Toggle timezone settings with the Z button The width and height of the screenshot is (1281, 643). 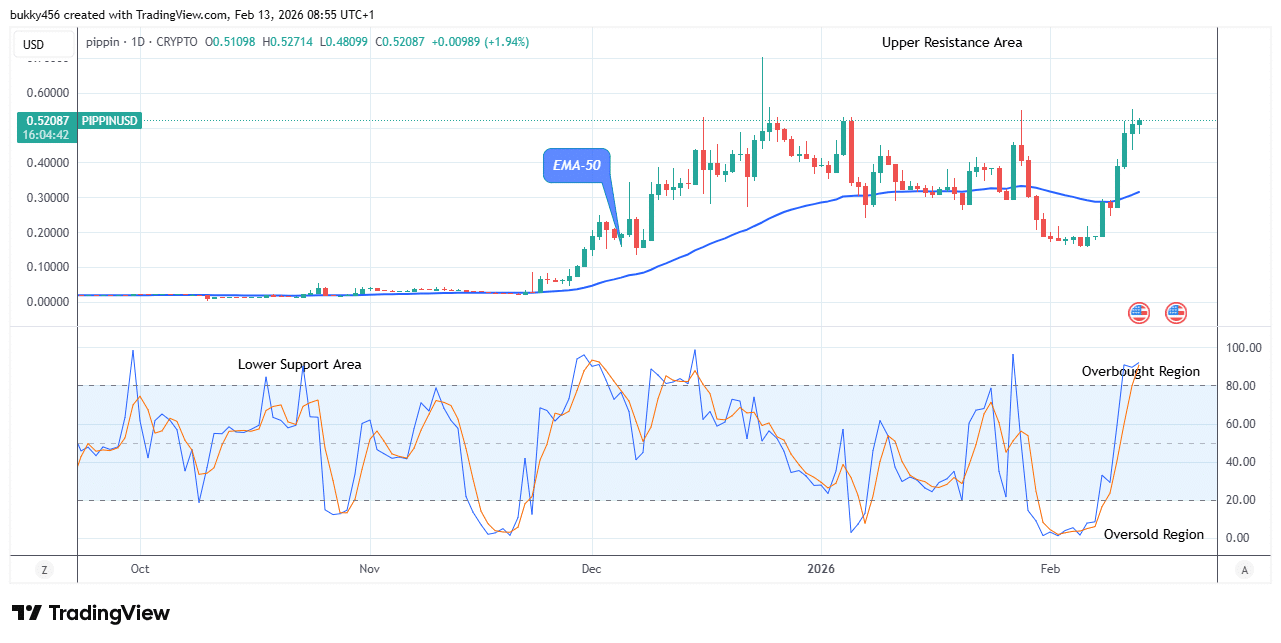coord(43,568)
